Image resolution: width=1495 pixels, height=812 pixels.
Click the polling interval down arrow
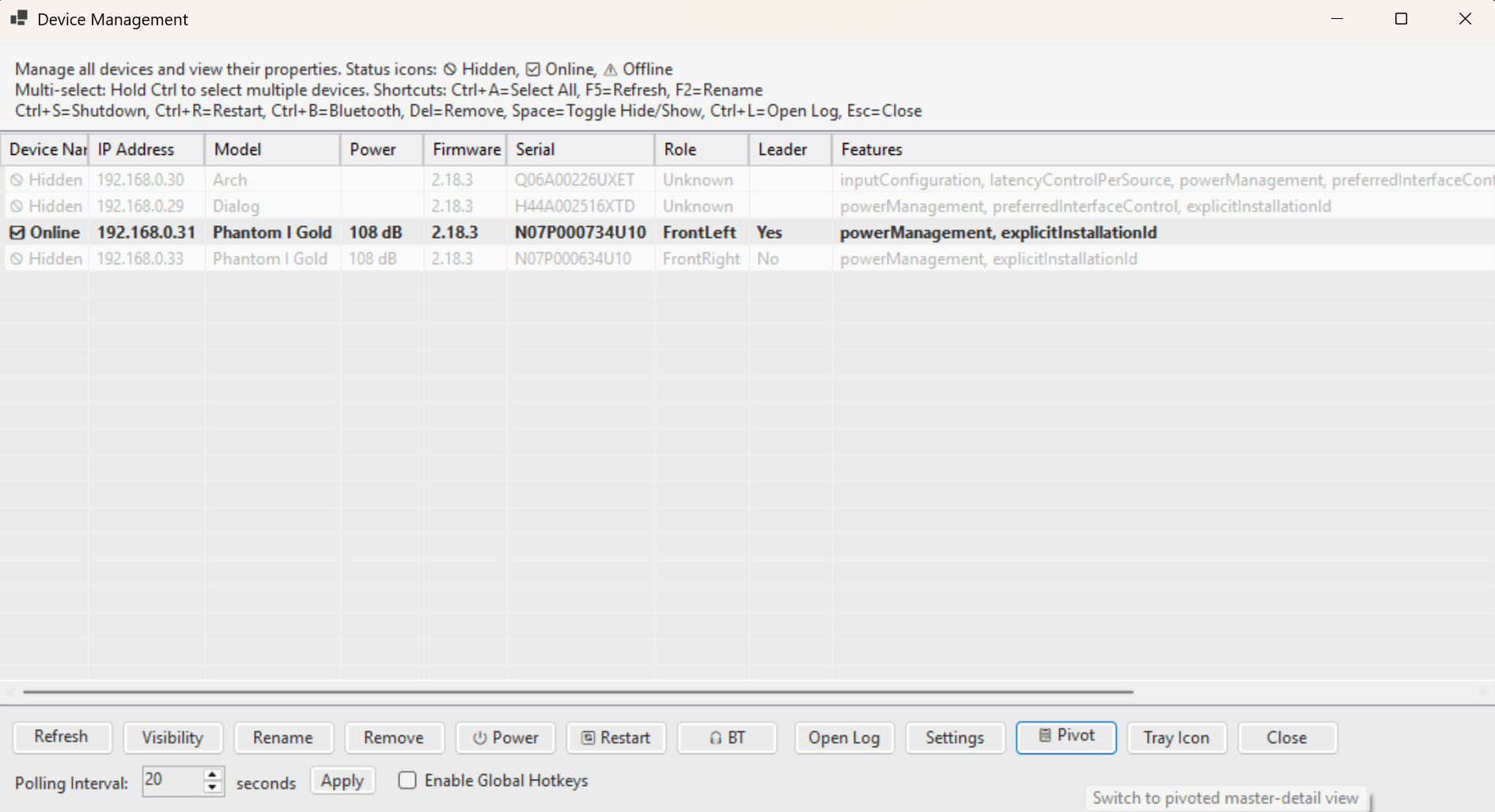pyautogui.click(x=211, y=787)
